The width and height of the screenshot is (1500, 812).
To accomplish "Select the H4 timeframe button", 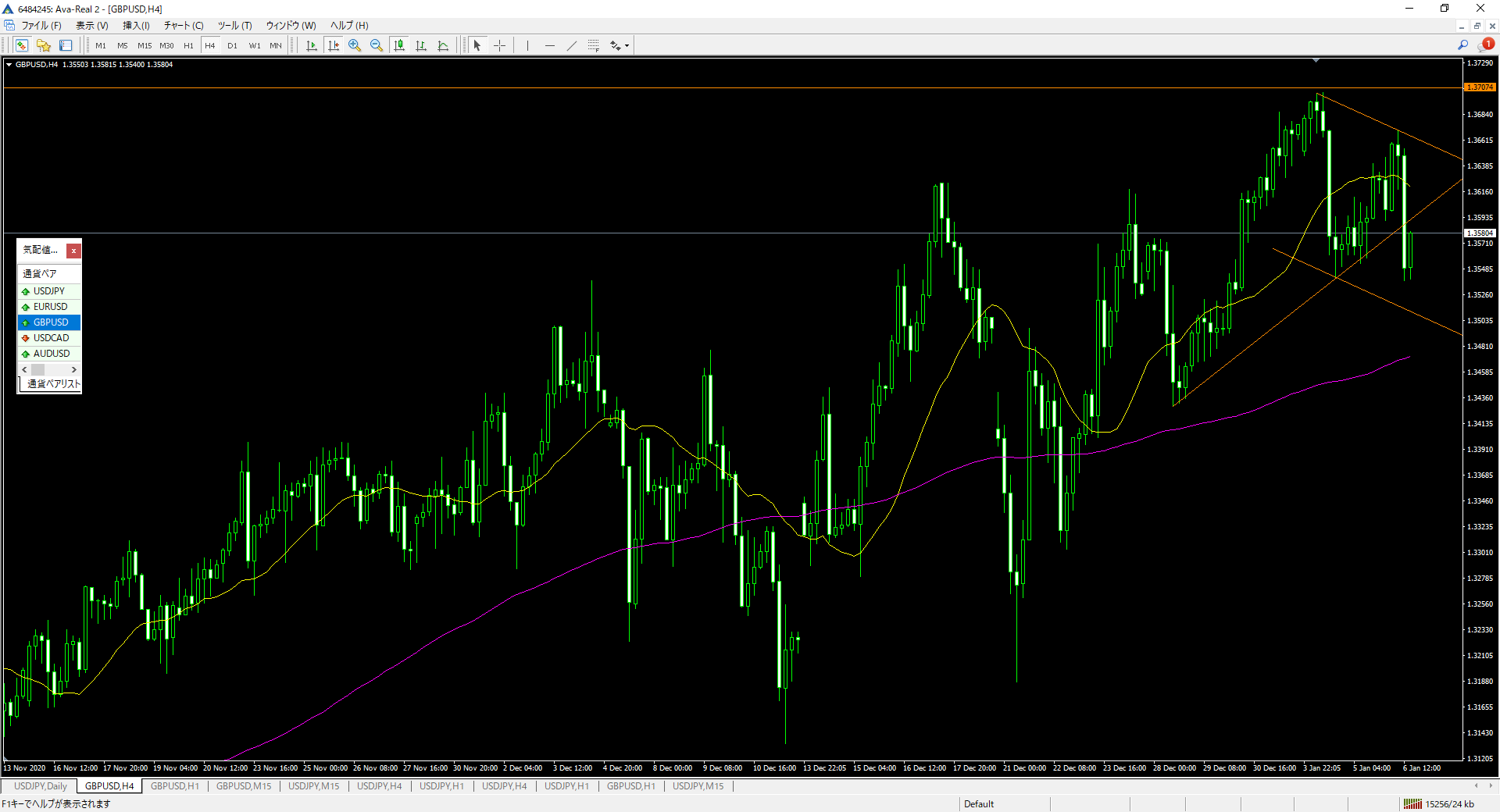I will (x=210, y=45).
